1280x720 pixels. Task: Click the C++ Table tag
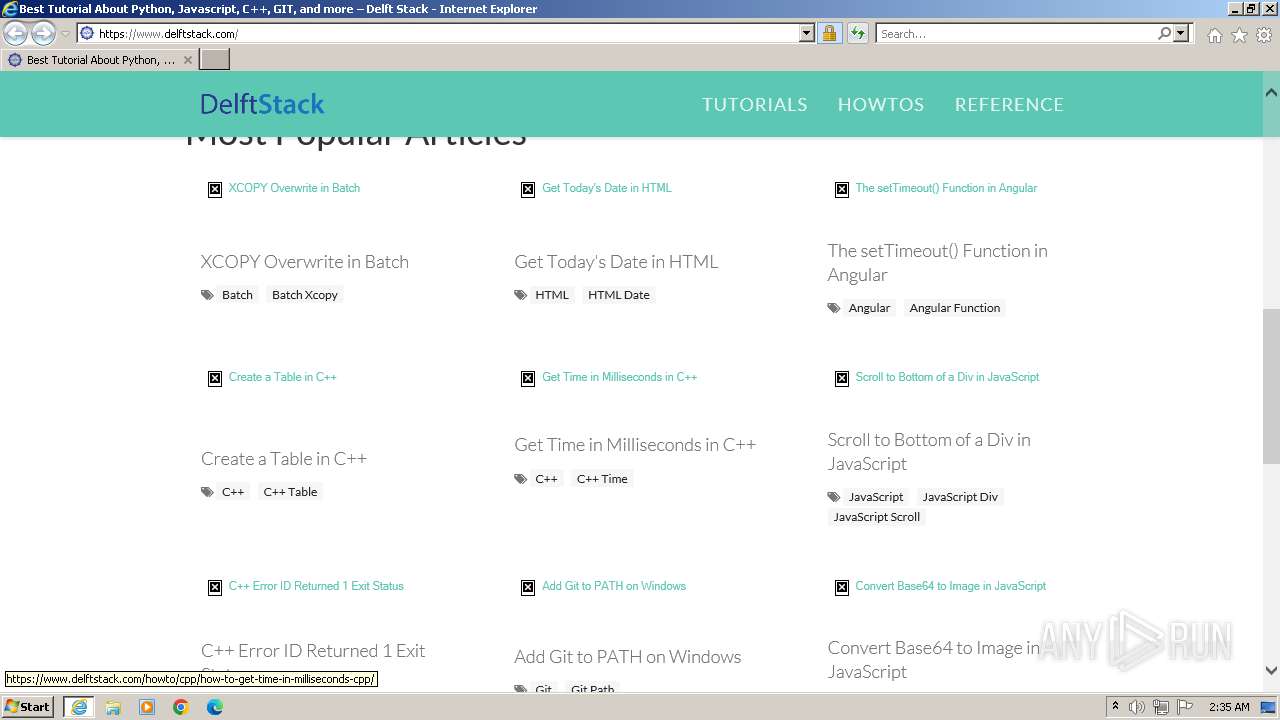[x=290, y=492]
